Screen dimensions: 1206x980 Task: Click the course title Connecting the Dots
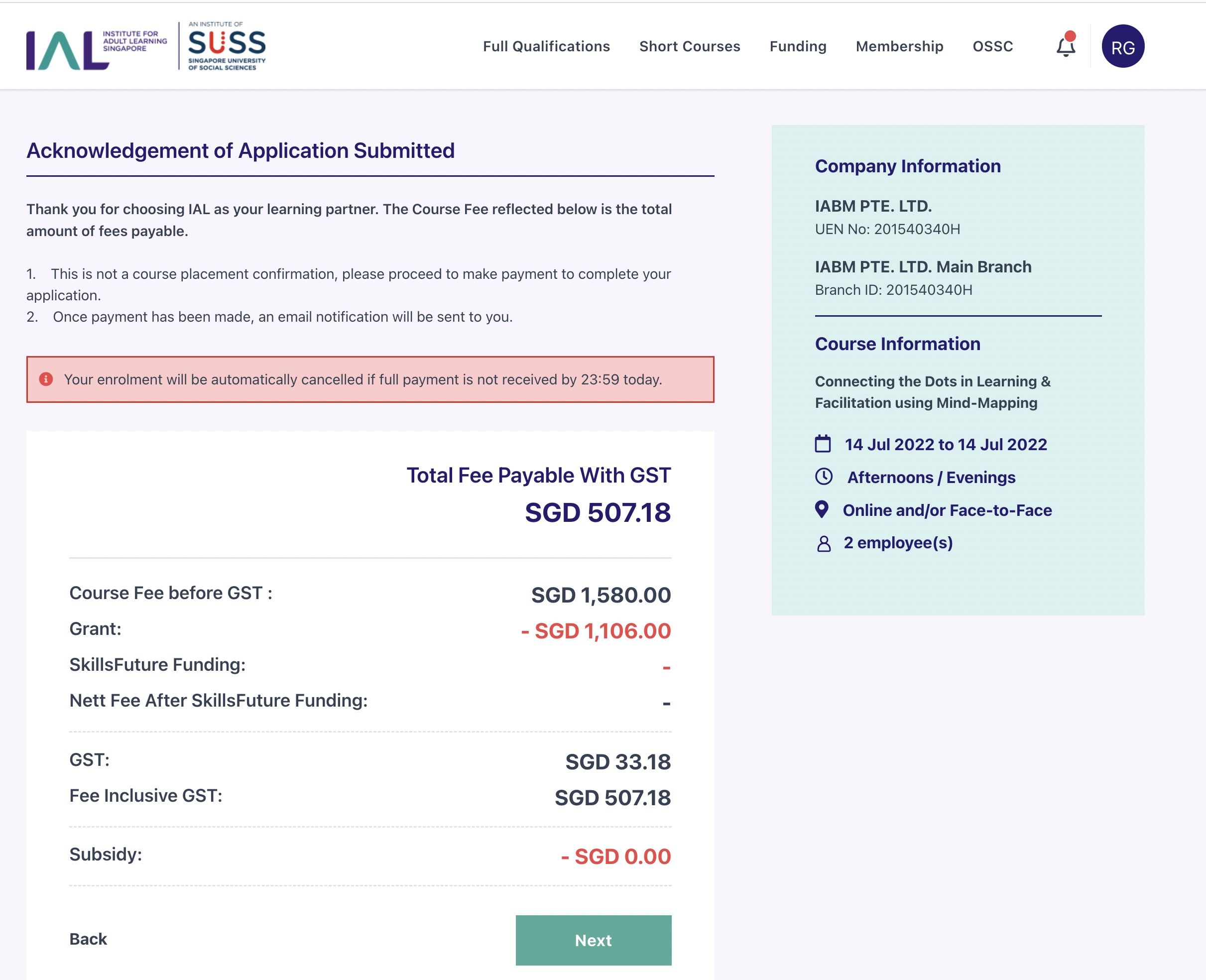932,392
